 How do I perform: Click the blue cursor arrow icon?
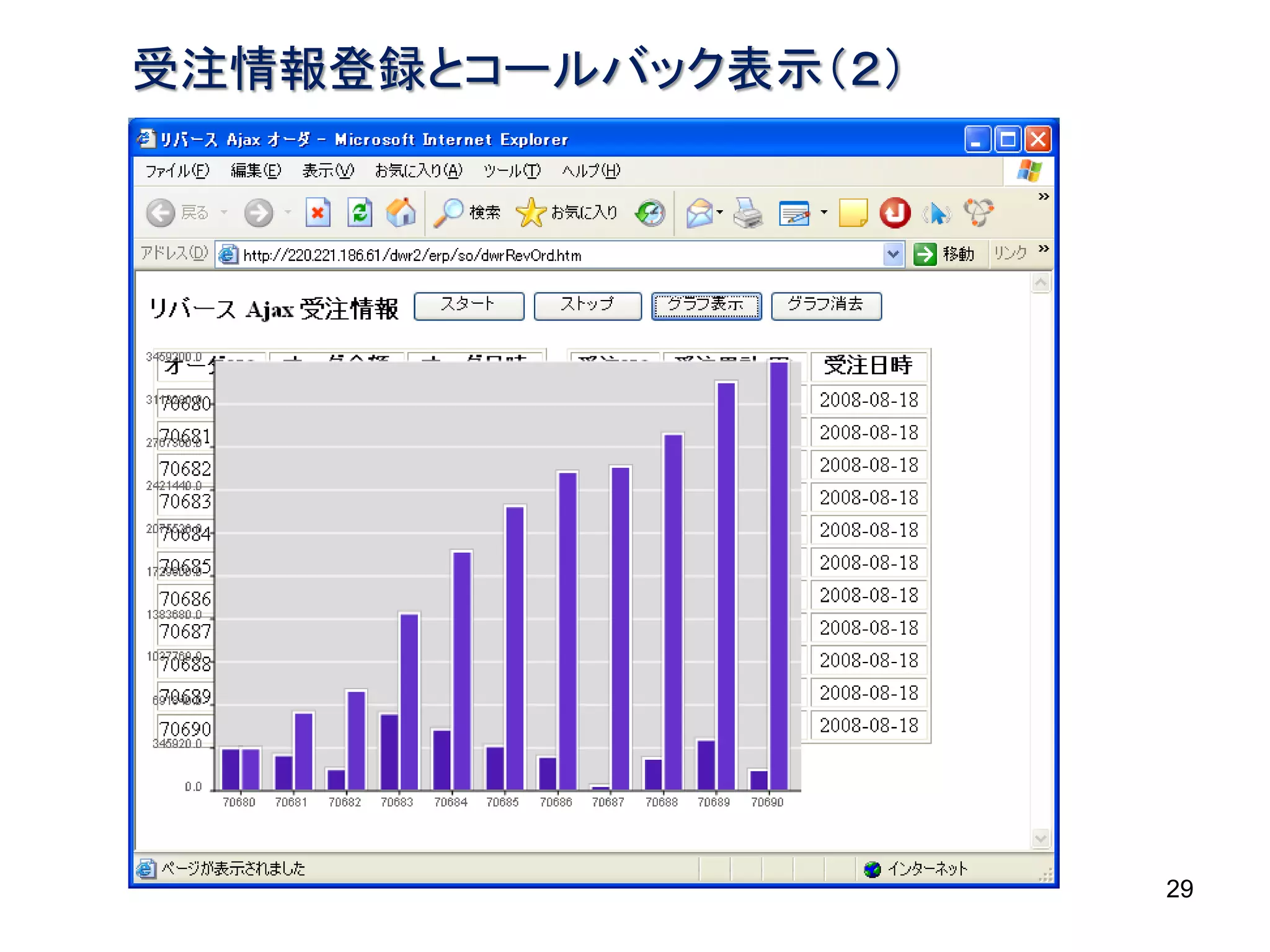[937, 214]
